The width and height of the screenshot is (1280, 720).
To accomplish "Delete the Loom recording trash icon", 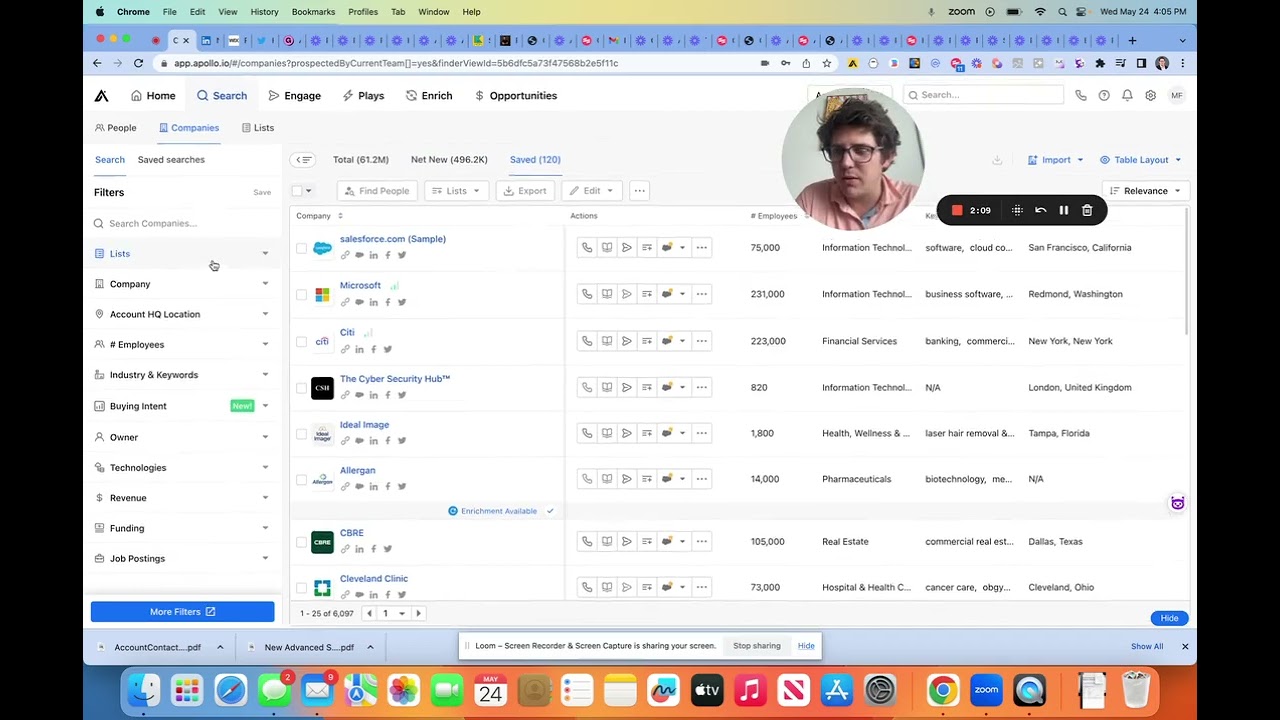I will (x=1087, y=211).
